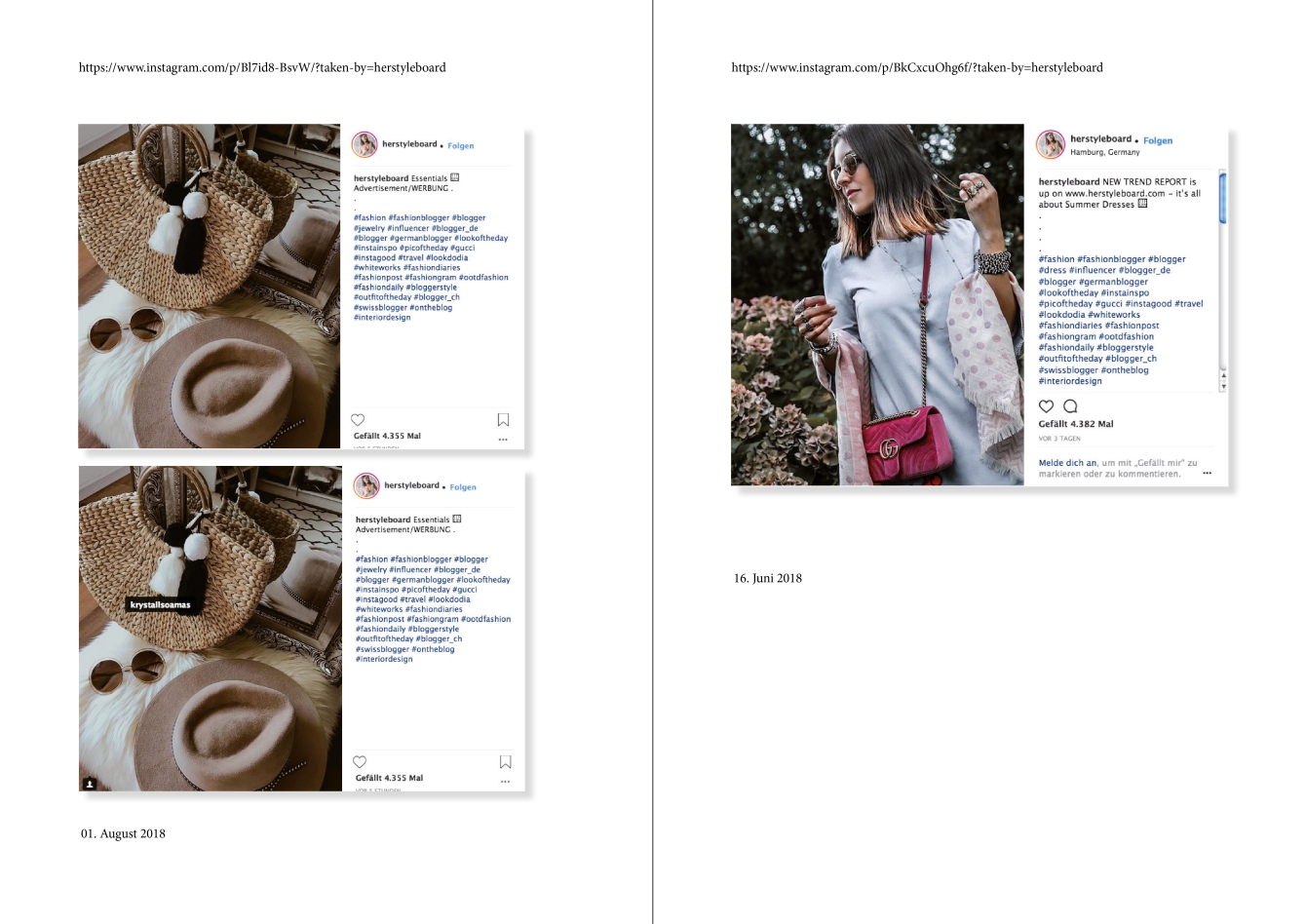
Task: Click the person tag icon on the bottom-left photo
Action: pyautogui.click(x=90, y=783)
